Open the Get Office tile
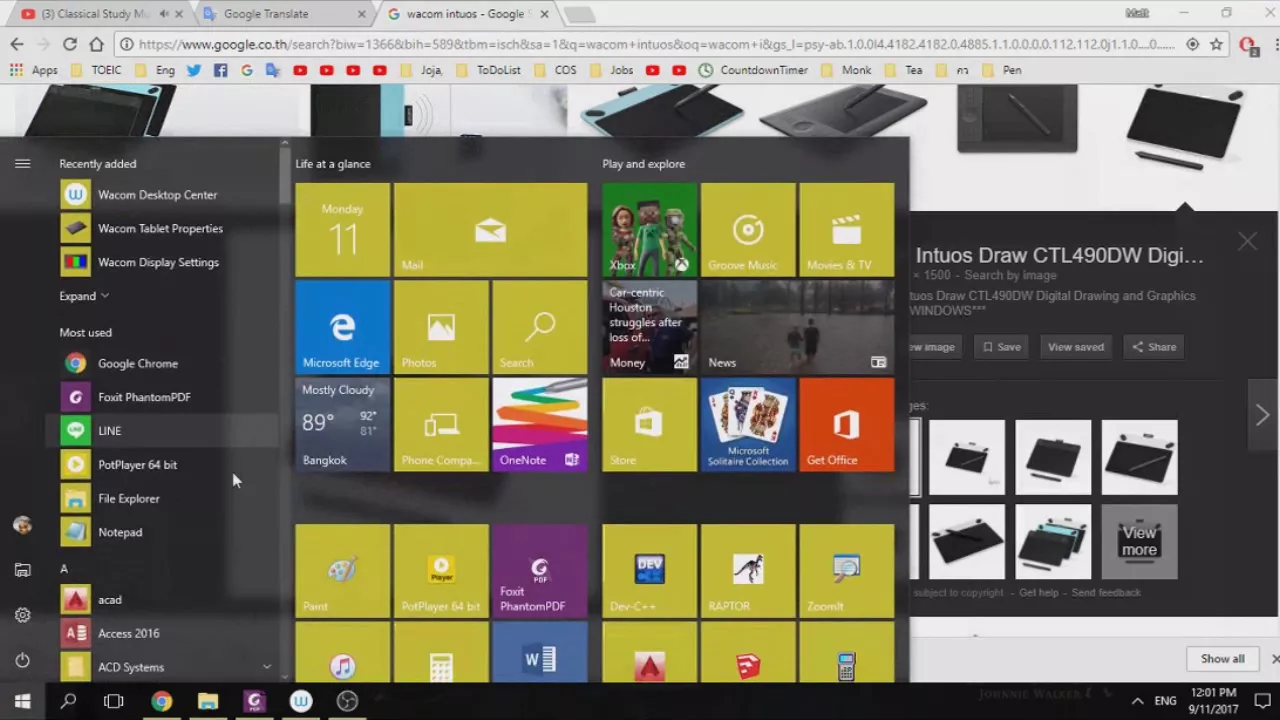The image size is (1280, 720). (847, 424)
